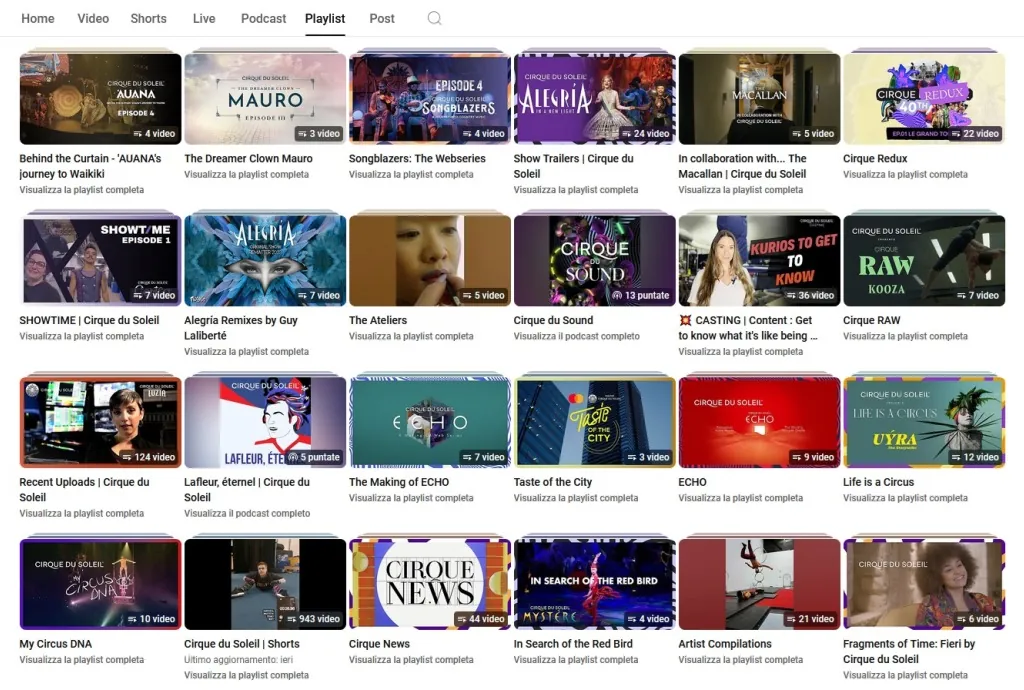Open Alegría Show Trailers thumbnail
The width and height of the screenshot is (1024, 690).
[x=594, y=99]
